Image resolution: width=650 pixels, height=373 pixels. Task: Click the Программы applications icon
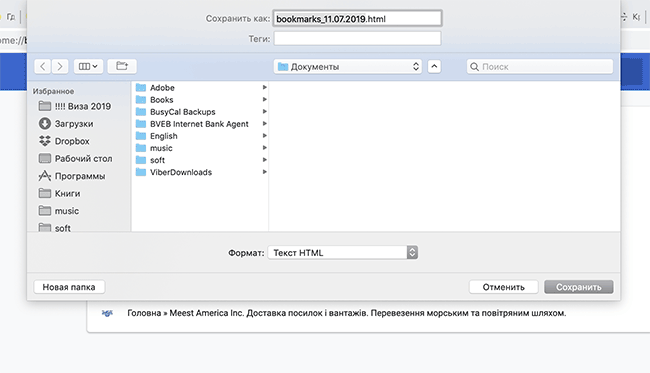pyautogui.click(x=45, y=176)
